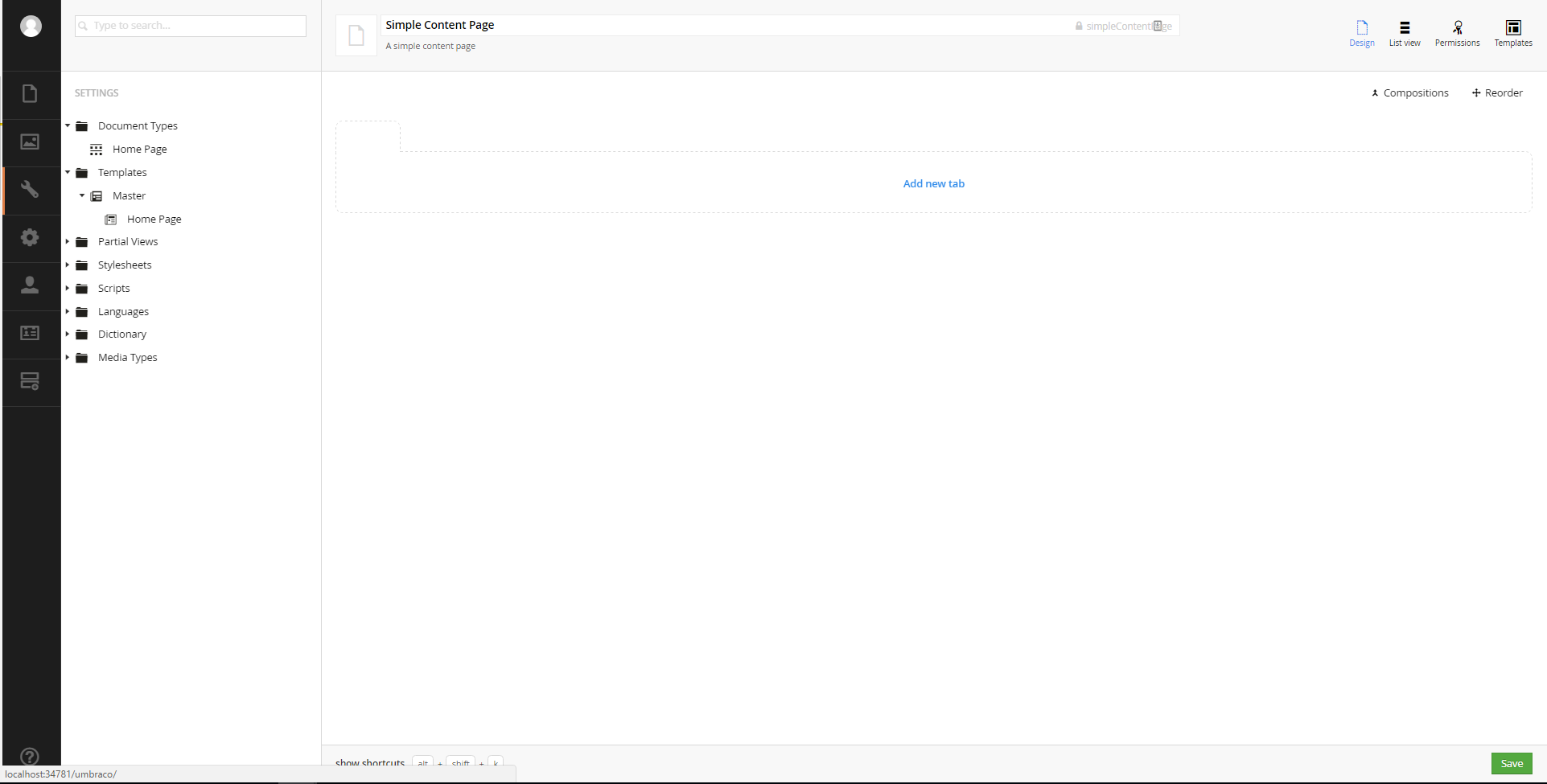Expand the Languages folder arrow
The height and width of the screenshot is (784, 1547).
(68, 312)
